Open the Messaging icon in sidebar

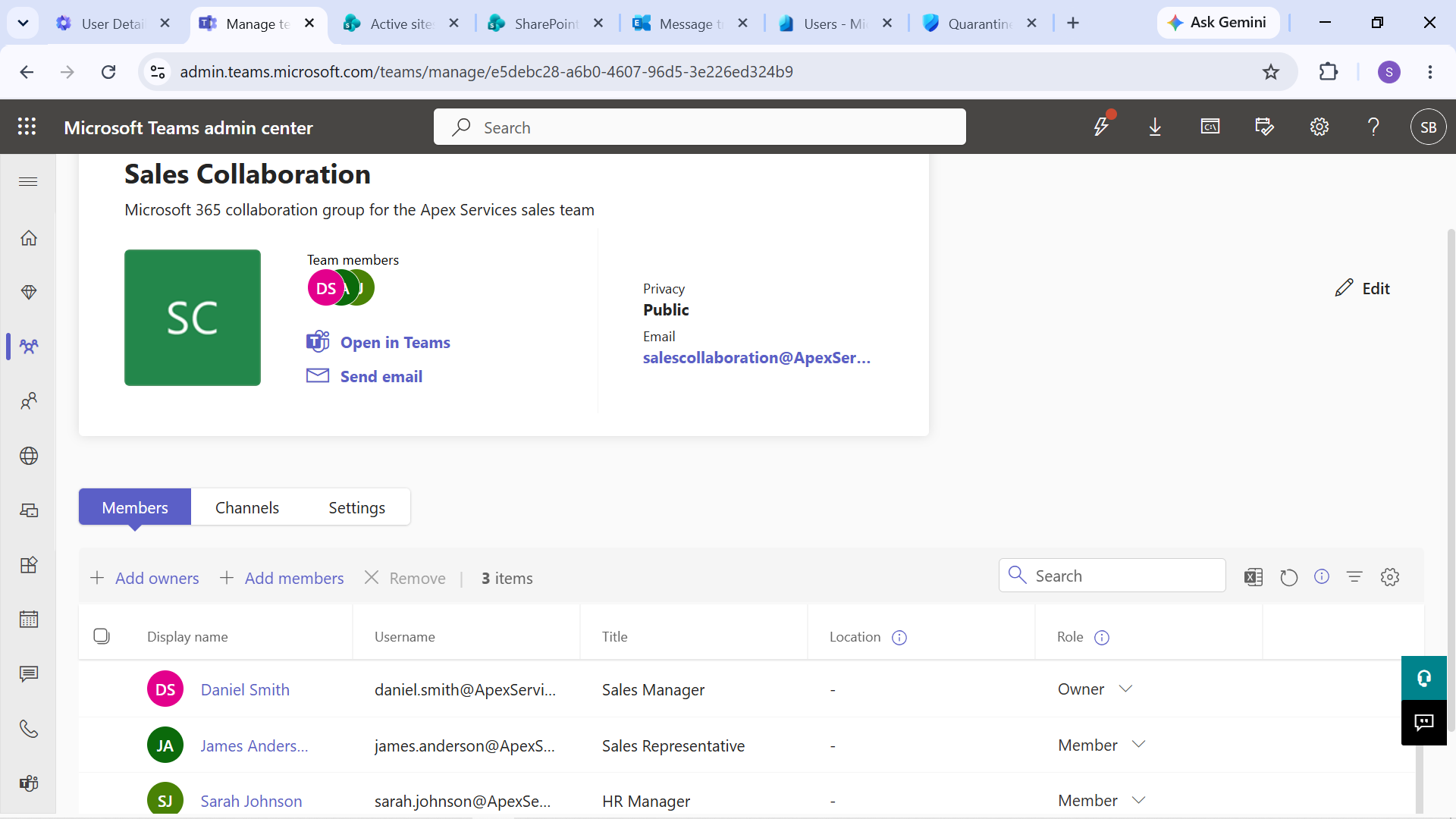click(x=29, y=674)
